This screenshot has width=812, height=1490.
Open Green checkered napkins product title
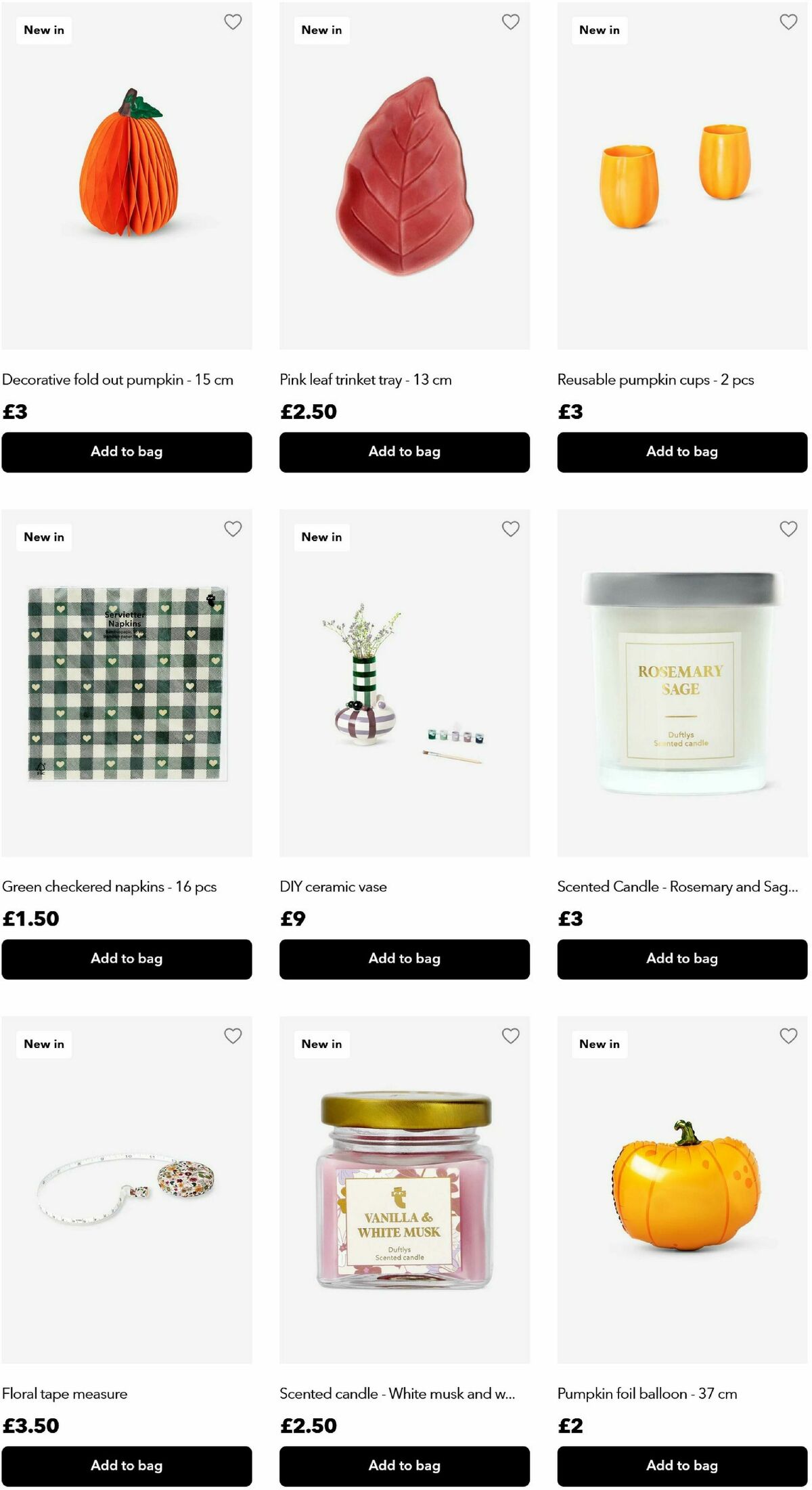click(x=110, y=887)
